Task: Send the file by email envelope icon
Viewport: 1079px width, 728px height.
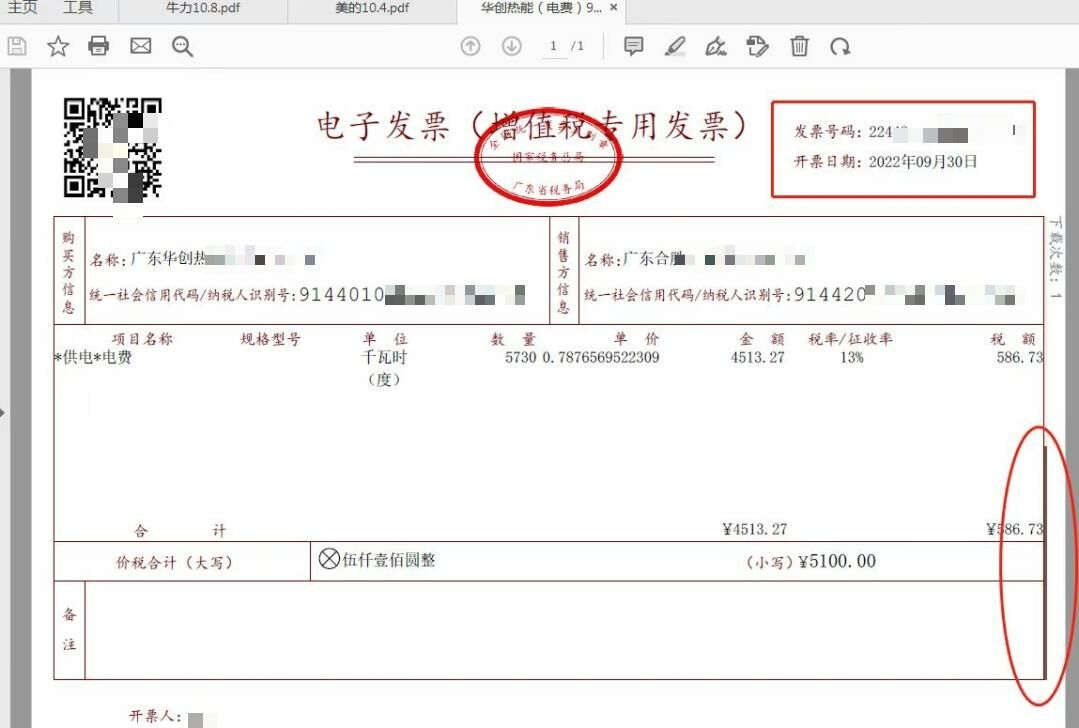Action: (140, 46)
